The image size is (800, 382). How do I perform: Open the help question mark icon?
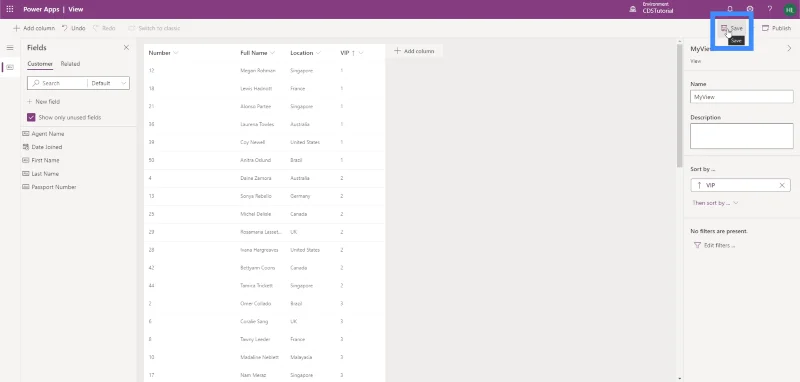(770, 9)
